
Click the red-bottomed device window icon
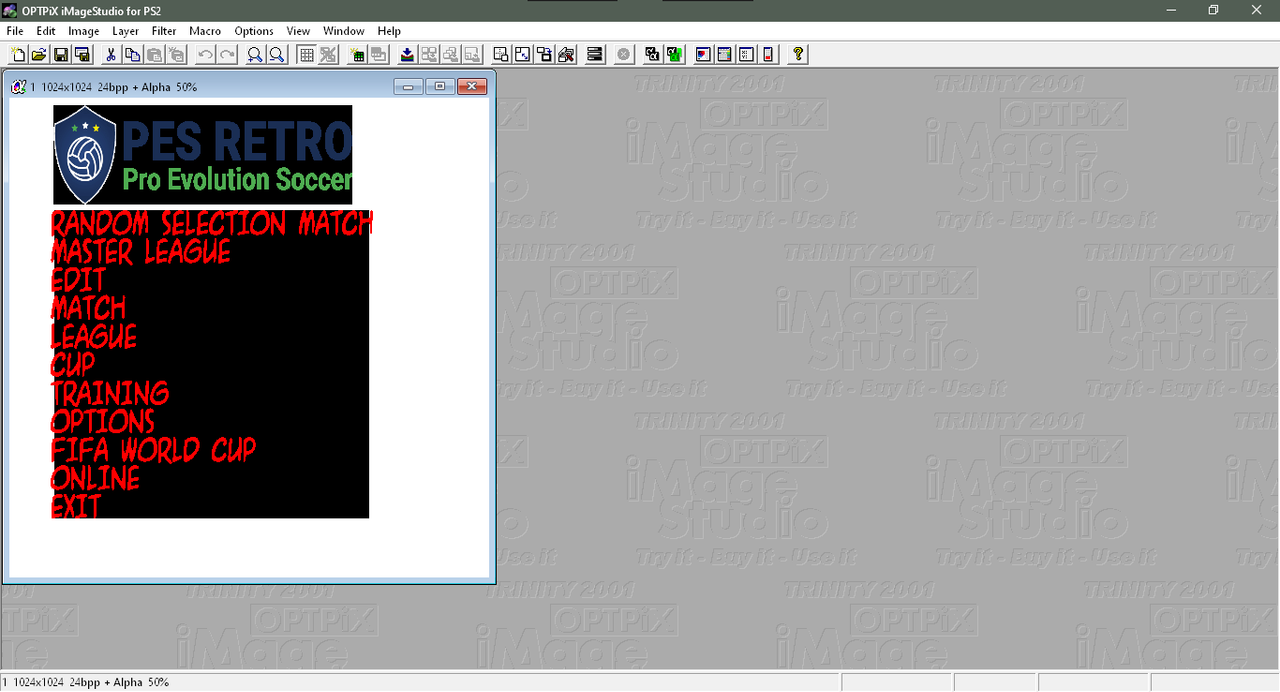[768, 55]
